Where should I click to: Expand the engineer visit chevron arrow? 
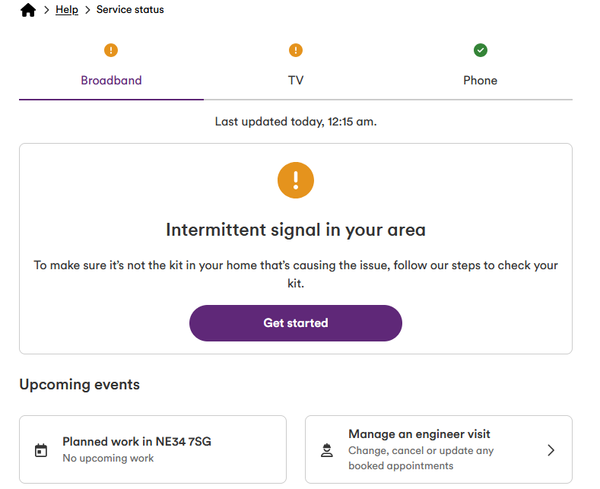(551, 450)
